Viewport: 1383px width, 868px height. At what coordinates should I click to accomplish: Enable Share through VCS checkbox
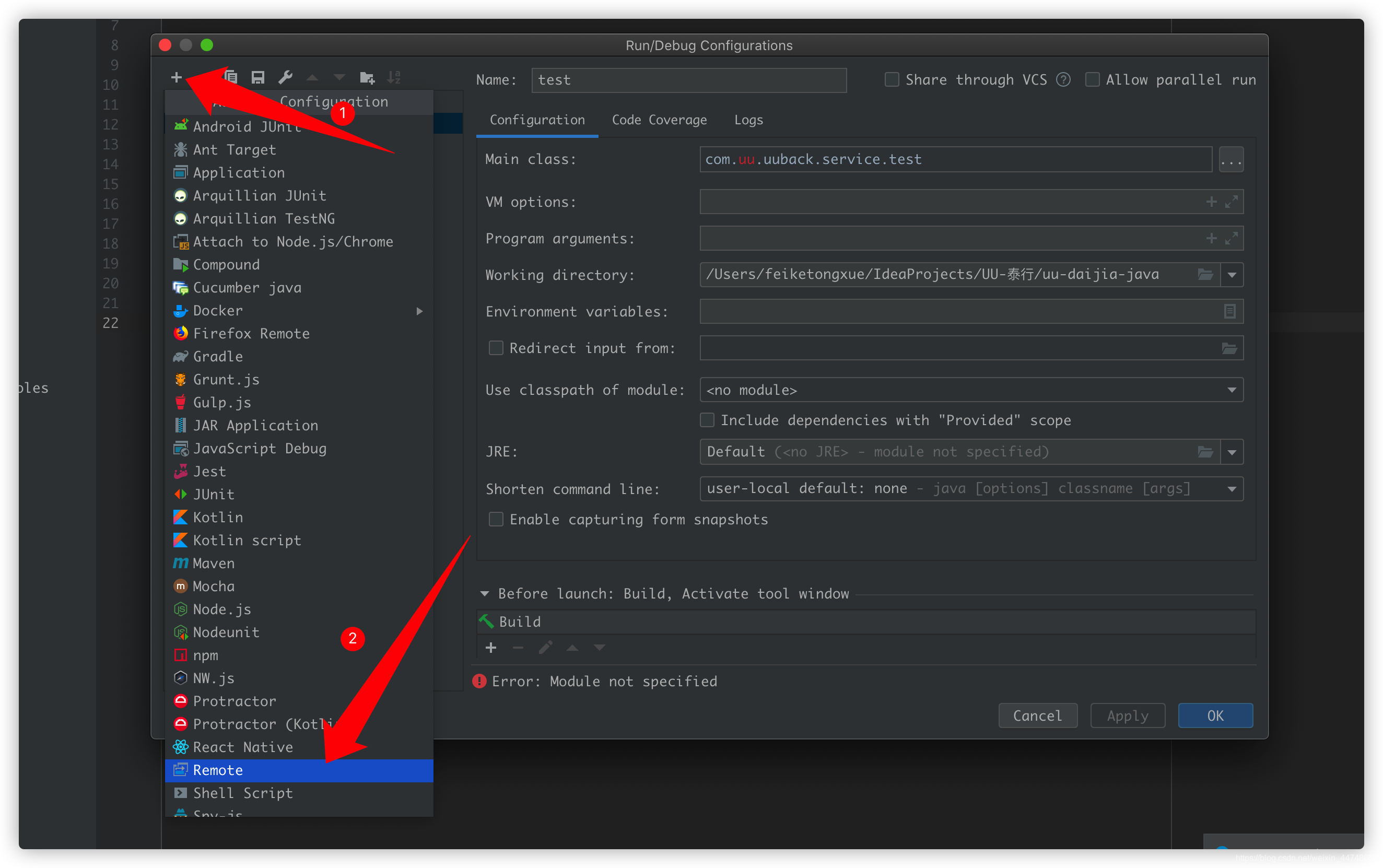892,80
